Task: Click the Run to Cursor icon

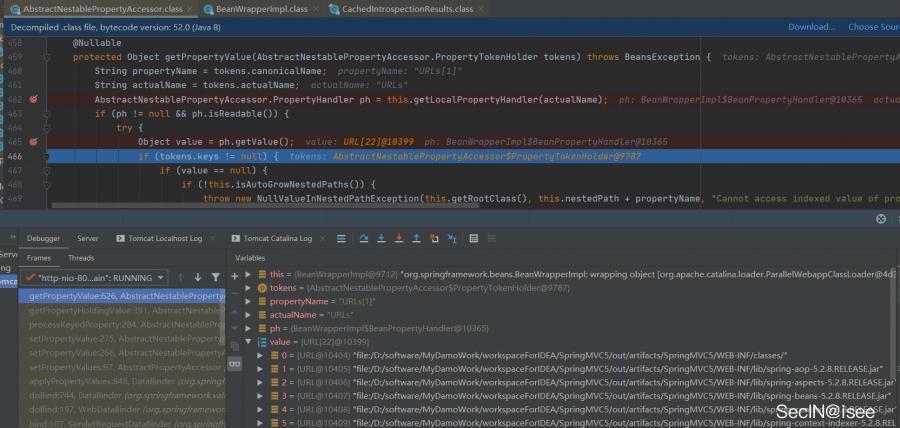Action: pos(452,239)
